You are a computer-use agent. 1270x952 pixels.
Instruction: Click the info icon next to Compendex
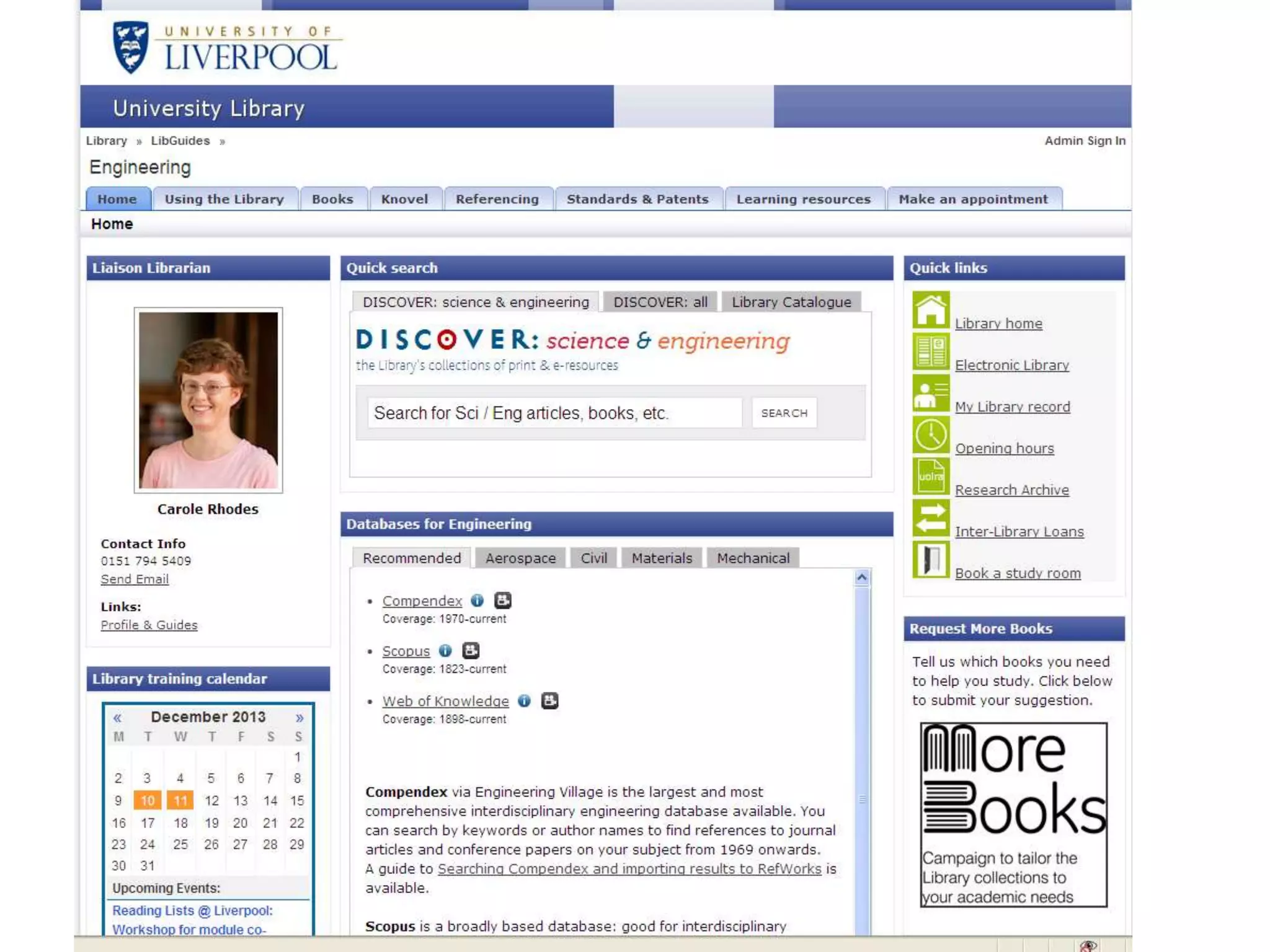coord(477,601)
